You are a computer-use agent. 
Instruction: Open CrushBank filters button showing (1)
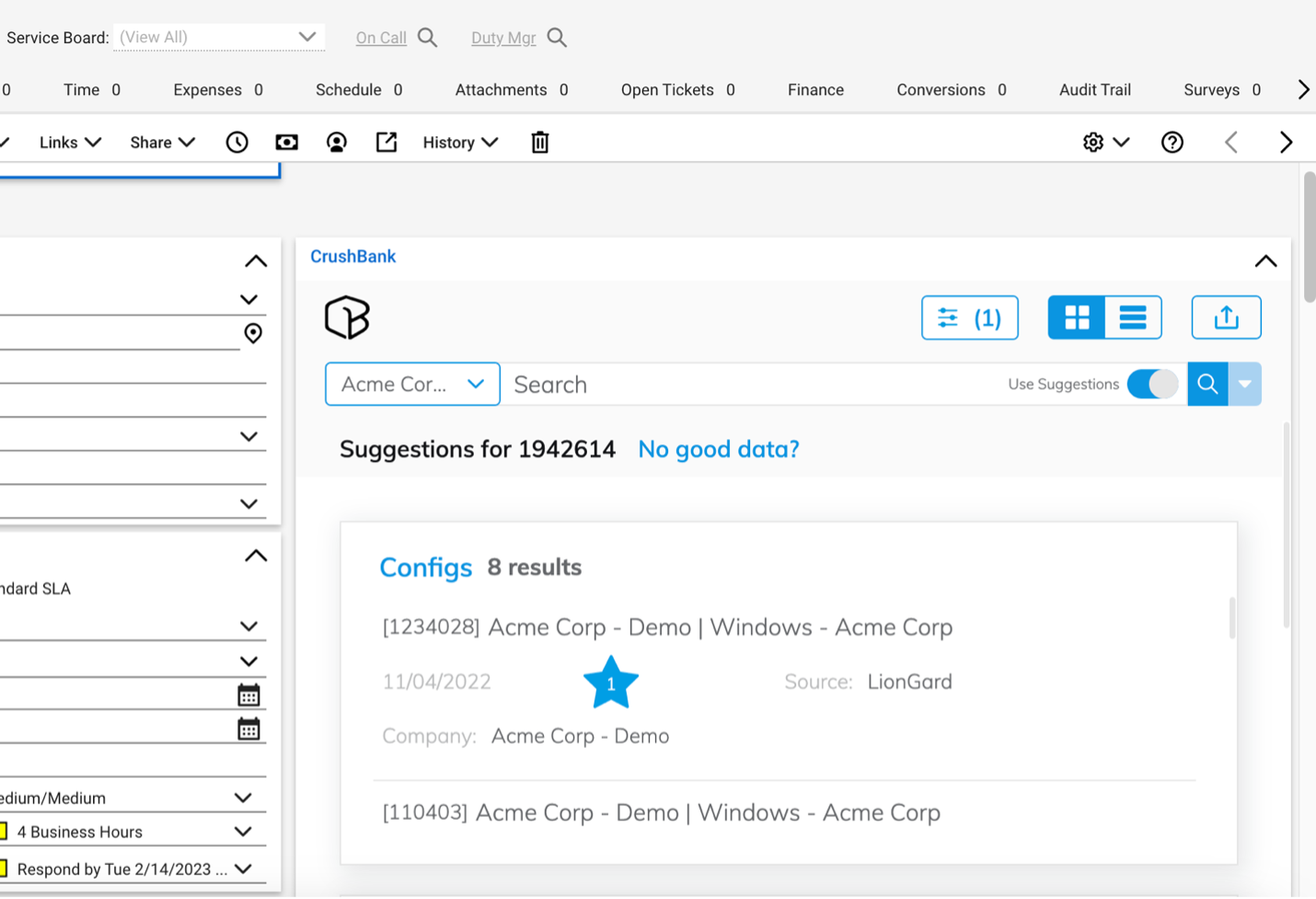(x=970, y=317)
